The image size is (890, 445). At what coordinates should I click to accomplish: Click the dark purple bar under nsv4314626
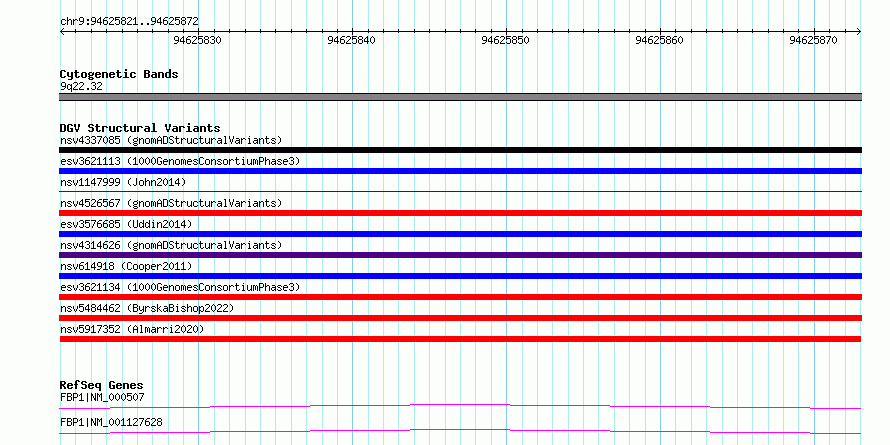pyautogui.click(x=460, y=255)
